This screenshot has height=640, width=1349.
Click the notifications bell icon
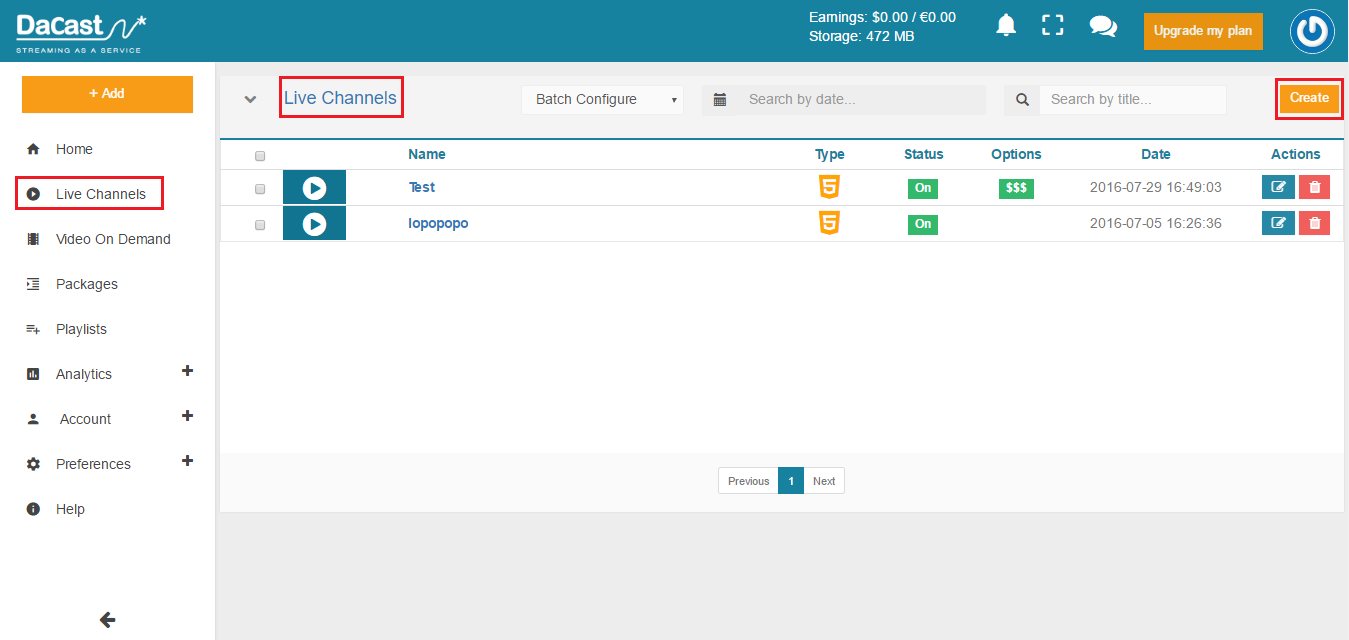pyautogui.click(x=1006, y=26)
